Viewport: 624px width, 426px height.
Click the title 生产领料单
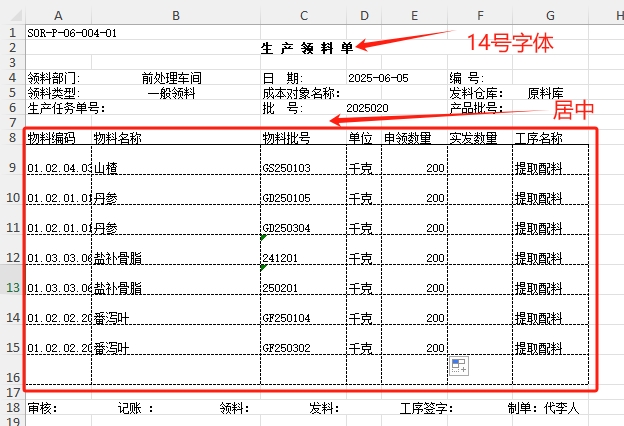(307, 48)
